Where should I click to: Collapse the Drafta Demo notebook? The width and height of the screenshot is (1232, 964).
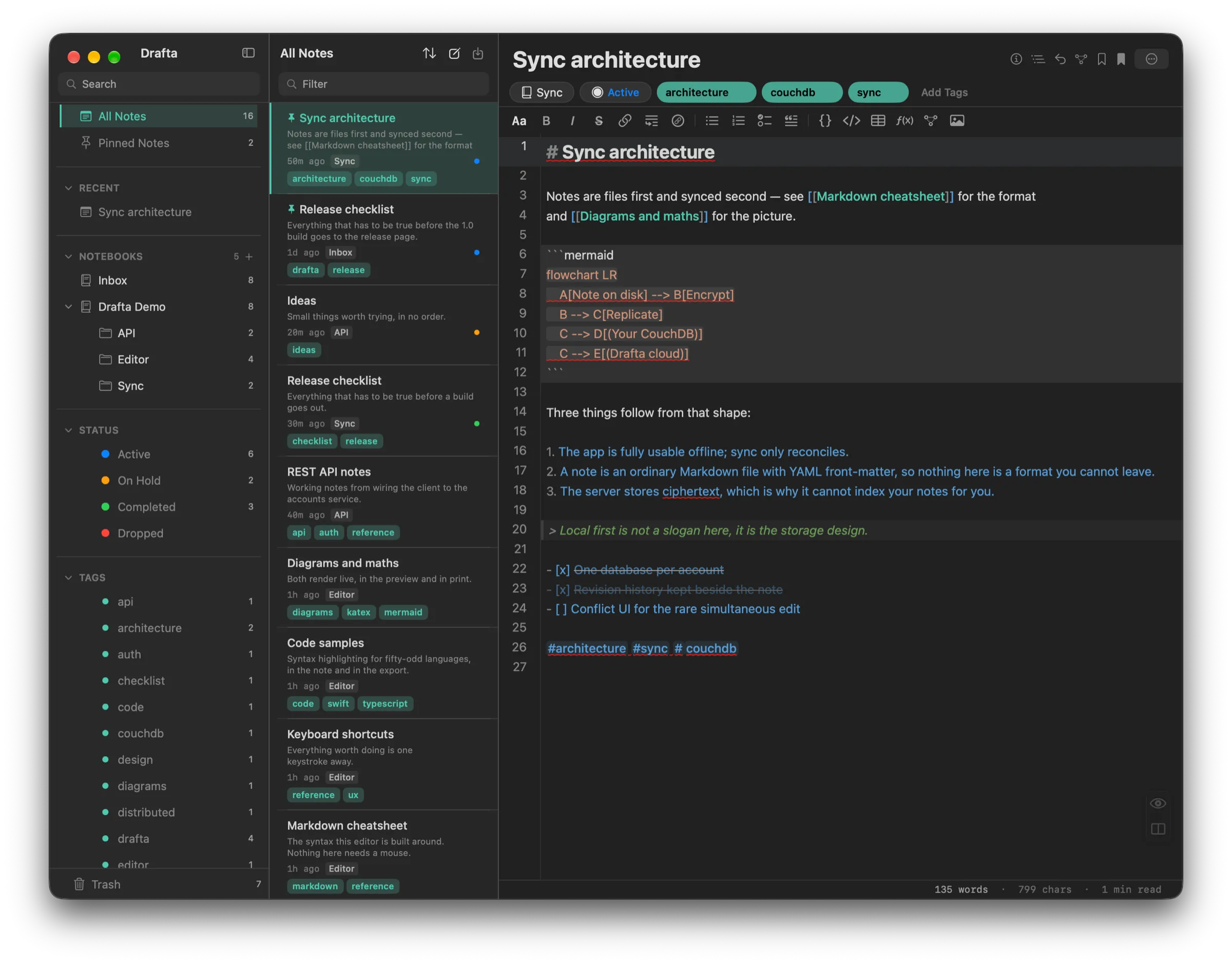(68, 307)
